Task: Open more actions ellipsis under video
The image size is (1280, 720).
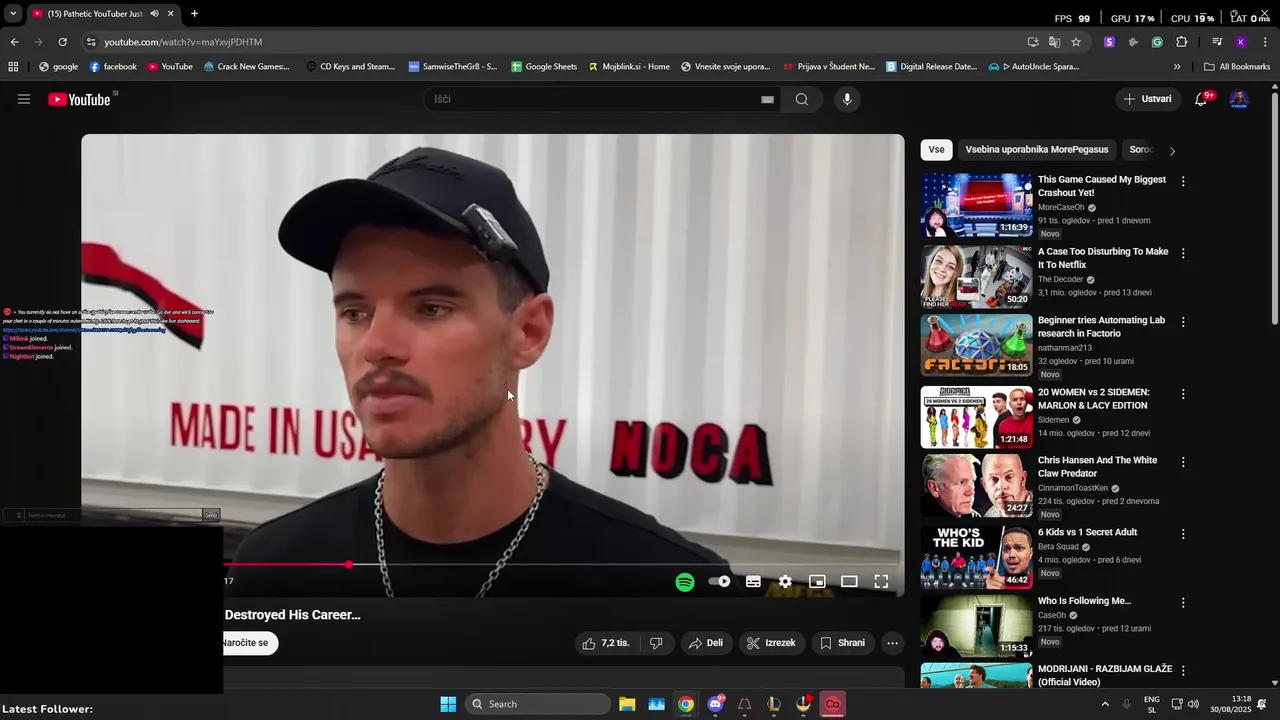Action: coord(893,643)
